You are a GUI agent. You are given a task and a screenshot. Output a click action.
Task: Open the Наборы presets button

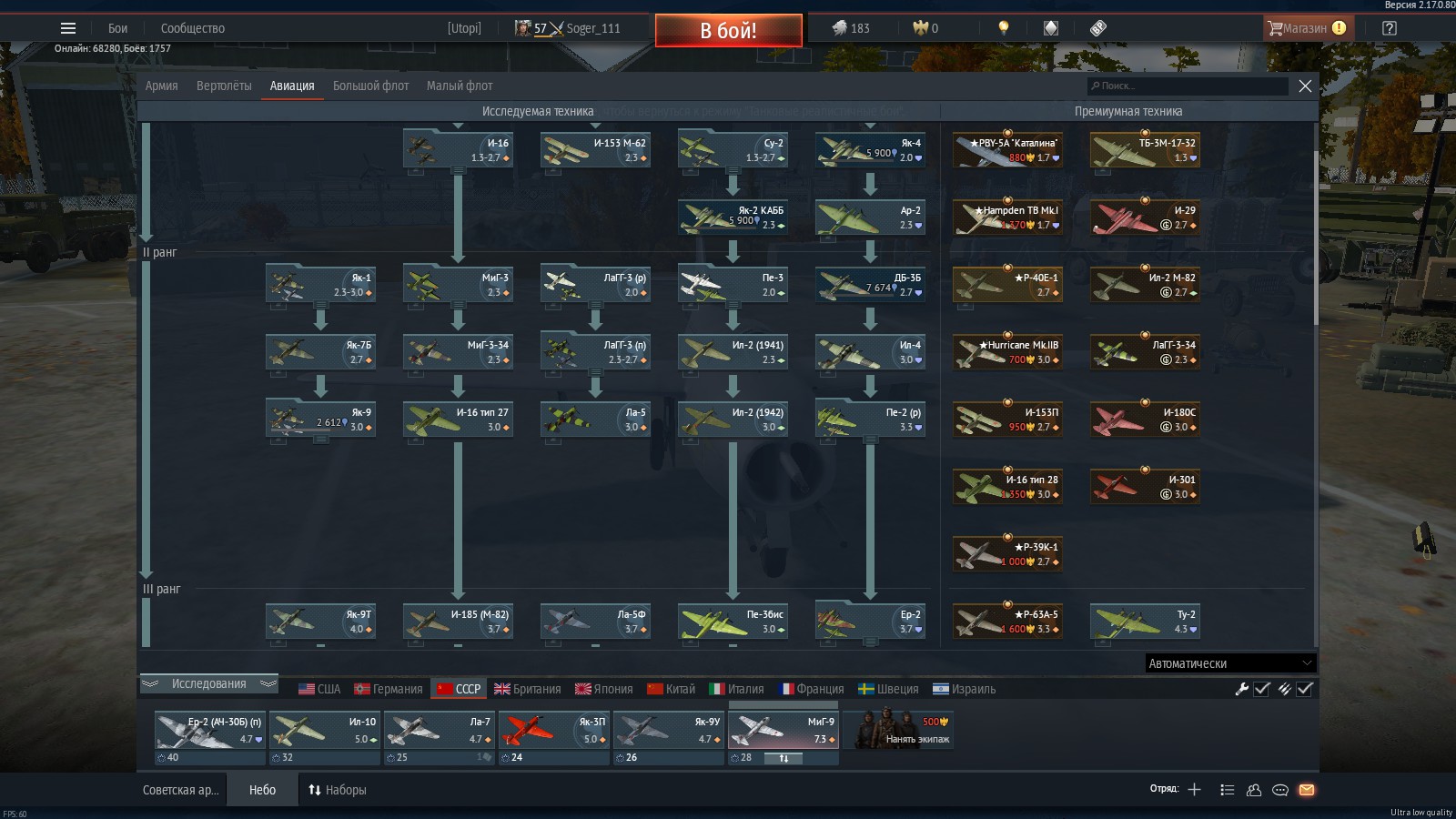pos(338,790)
